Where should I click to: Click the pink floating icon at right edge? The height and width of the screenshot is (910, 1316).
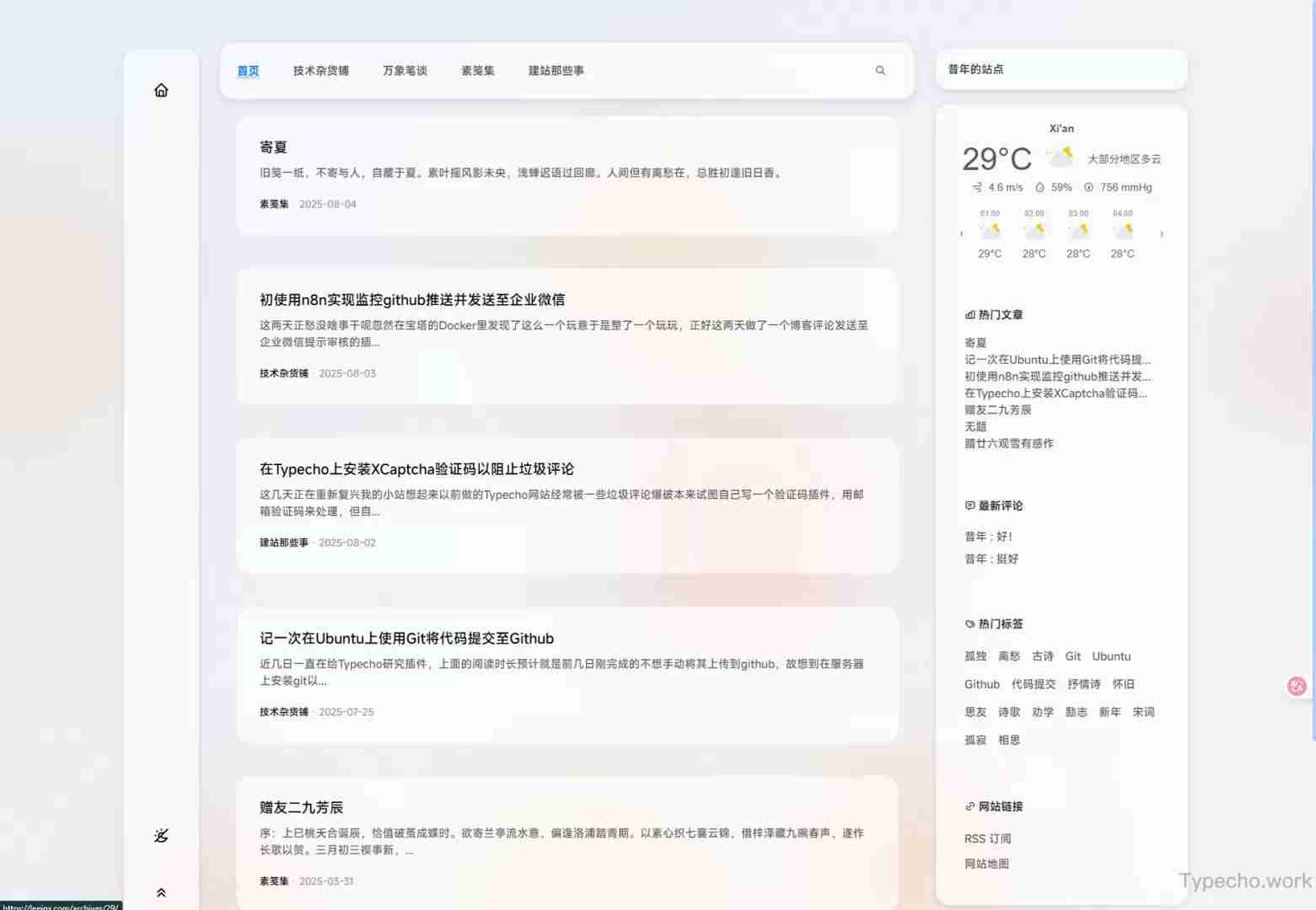pyautogui.click(x=1297, y=686)
